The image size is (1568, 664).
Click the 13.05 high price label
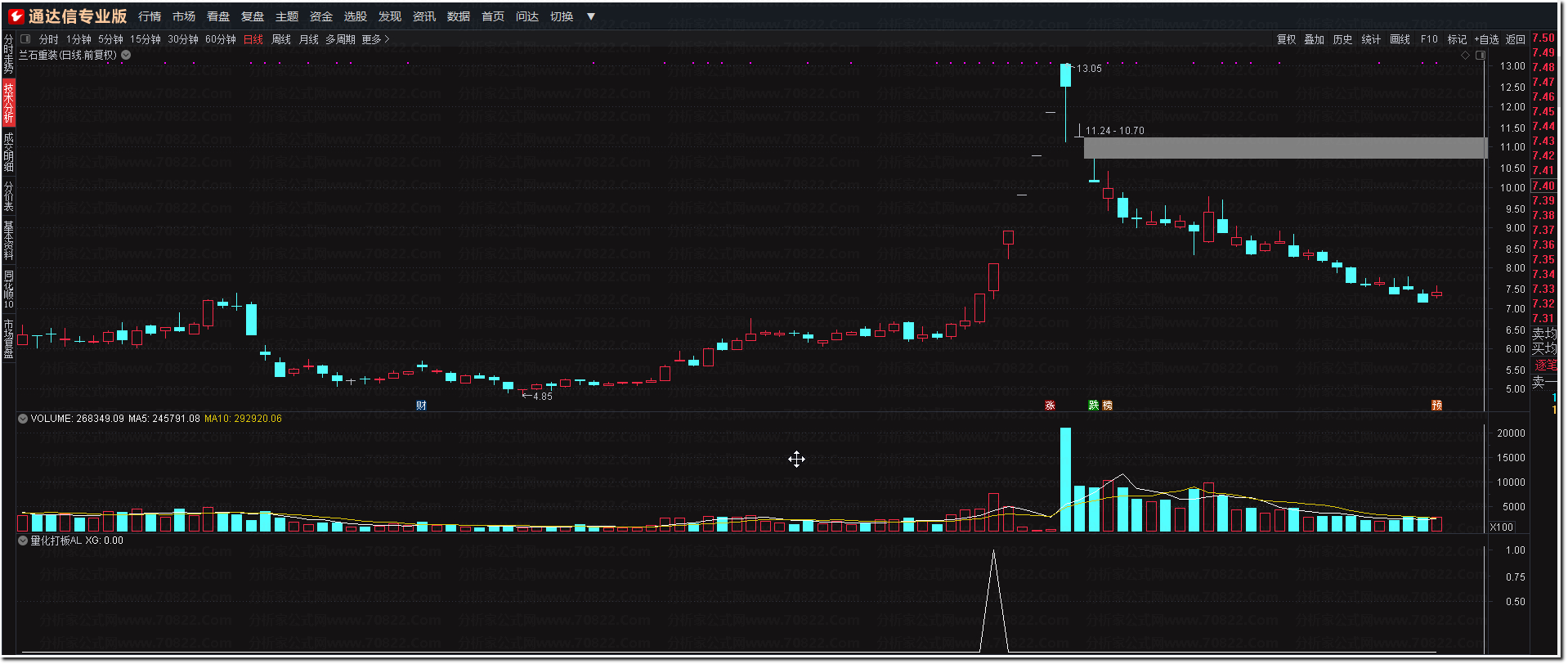point(1089,69)
